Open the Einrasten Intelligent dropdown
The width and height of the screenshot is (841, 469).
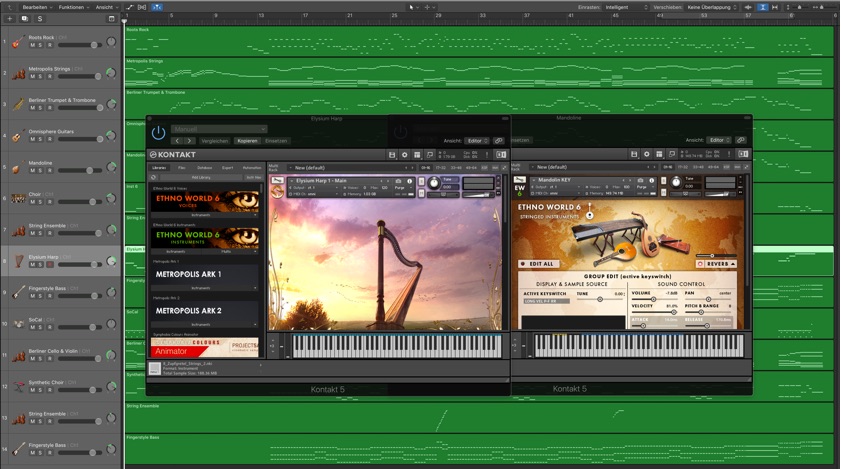pyautogui.click(x=626, y=8)
